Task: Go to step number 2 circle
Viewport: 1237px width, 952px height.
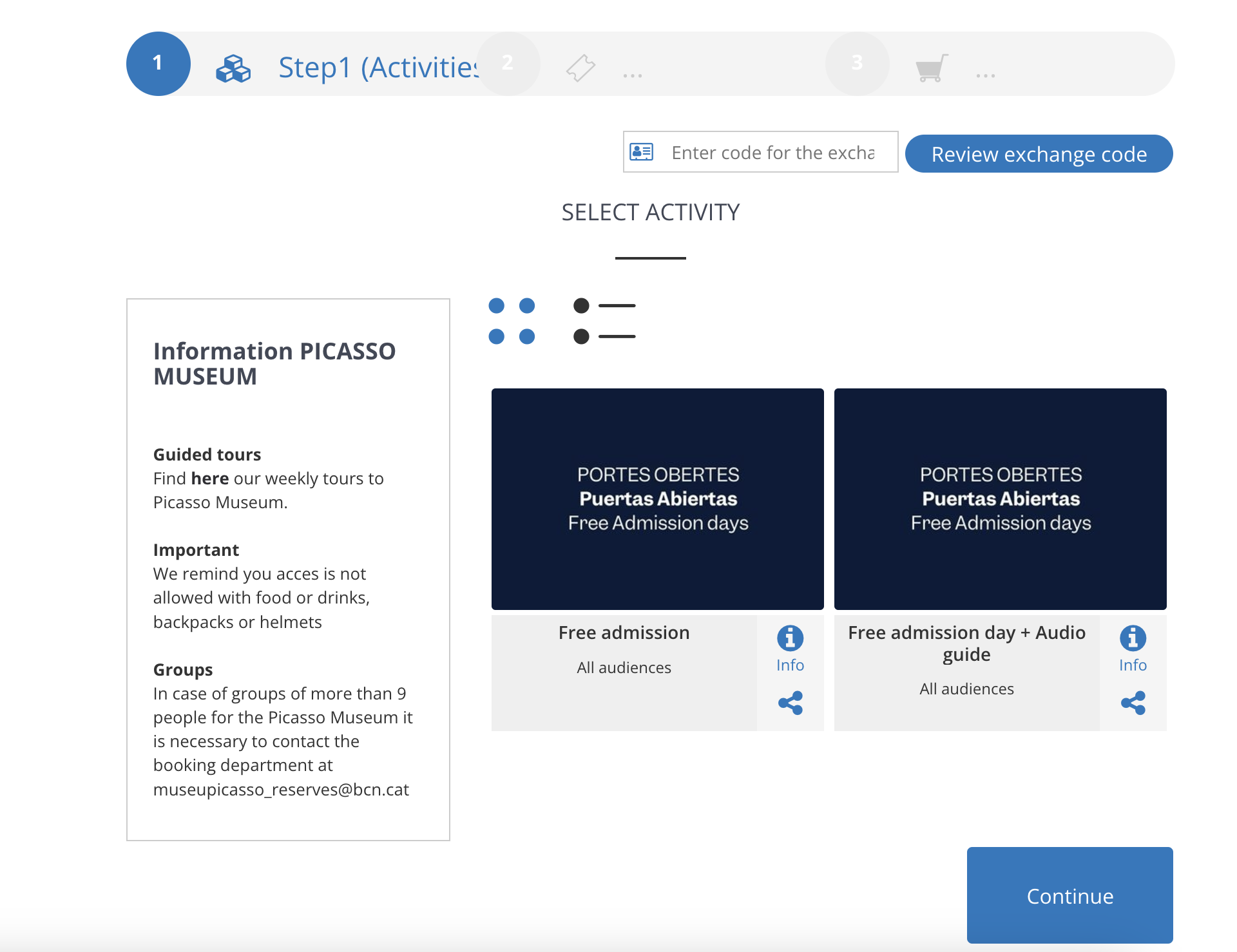Action: [508, 63]
